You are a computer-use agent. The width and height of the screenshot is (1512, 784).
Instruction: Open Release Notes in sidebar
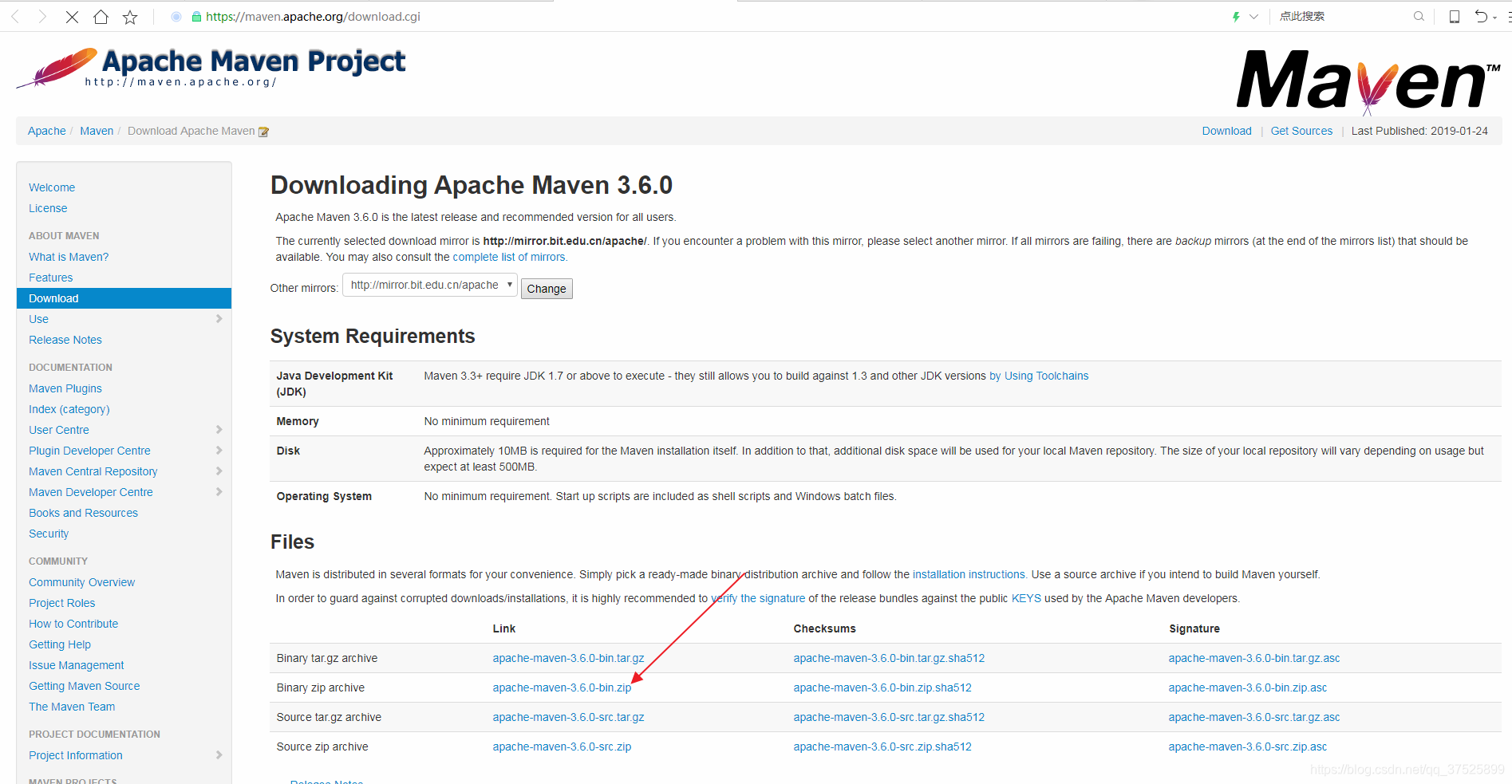pyautogui.click(x=65, y=340)
